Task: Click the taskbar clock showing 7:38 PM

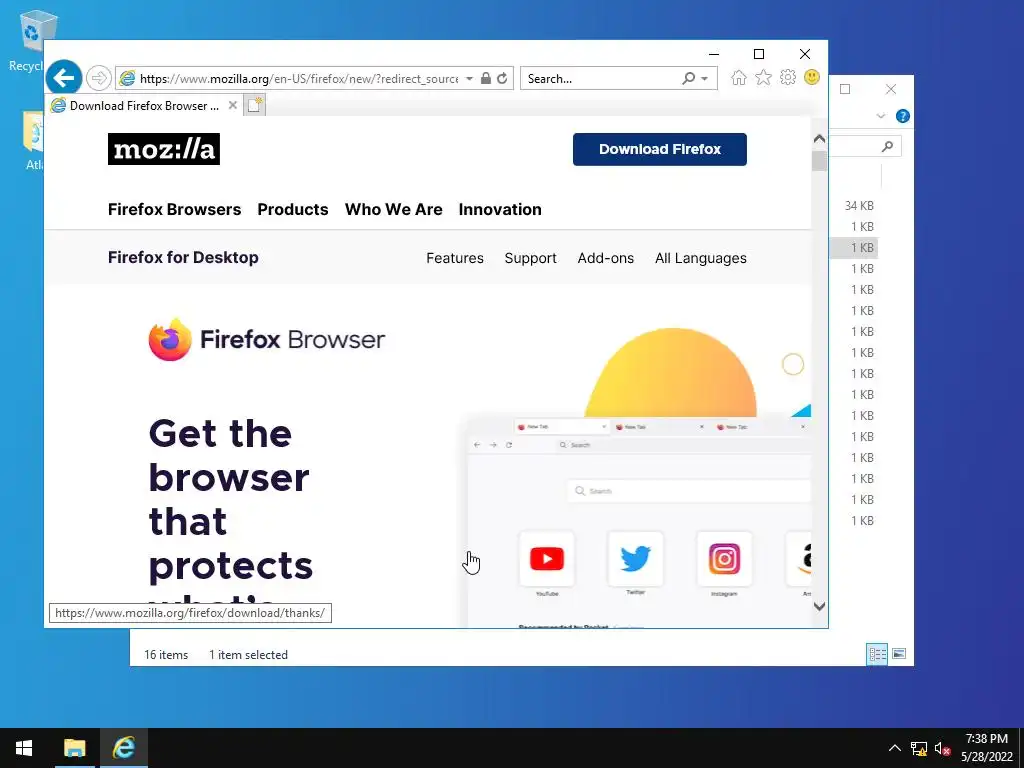Action: (x=987, y=748)
